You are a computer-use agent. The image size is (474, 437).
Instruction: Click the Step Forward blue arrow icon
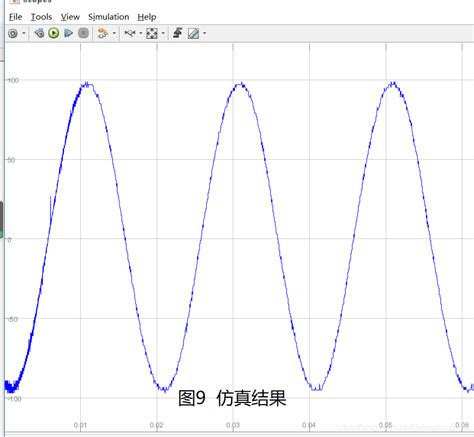click(69, 33)
